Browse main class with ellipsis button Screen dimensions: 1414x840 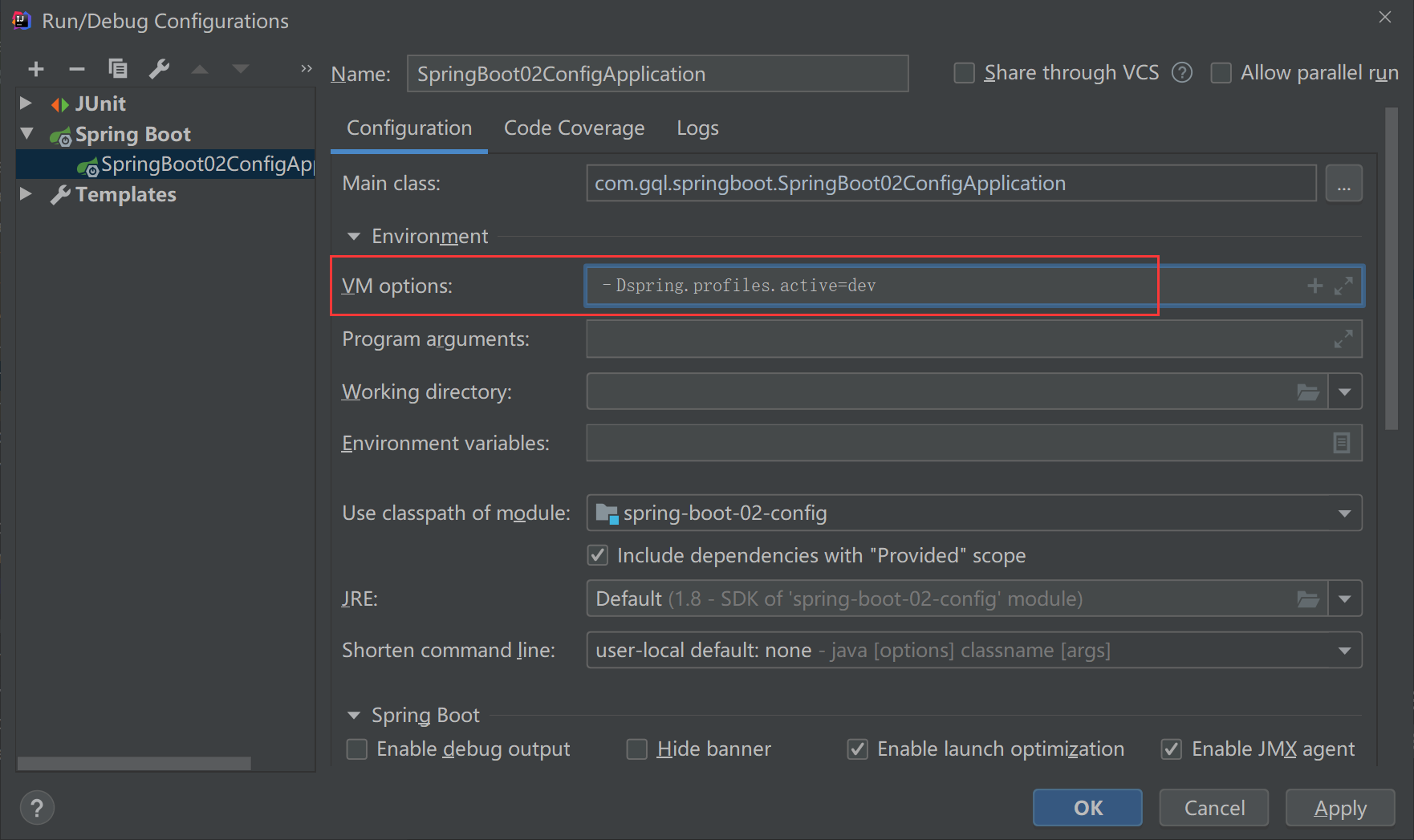coord(1344,184)
